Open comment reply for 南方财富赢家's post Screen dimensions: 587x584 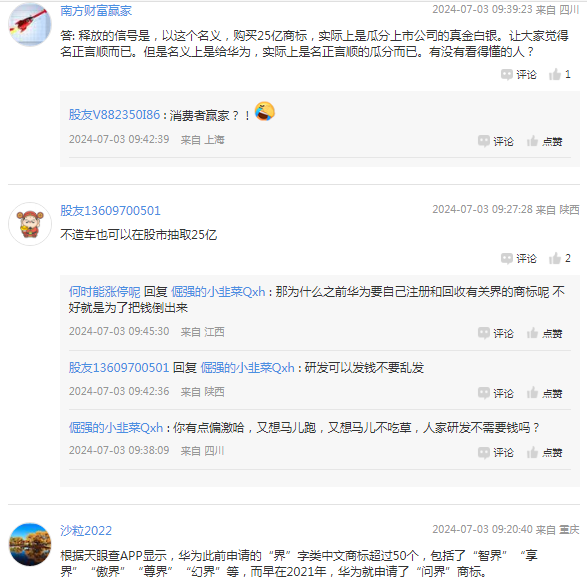coord(518,74)
